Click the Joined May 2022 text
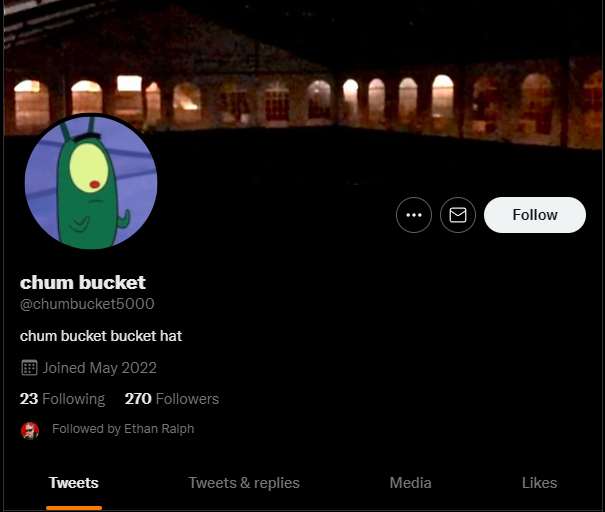 [100, 368]
